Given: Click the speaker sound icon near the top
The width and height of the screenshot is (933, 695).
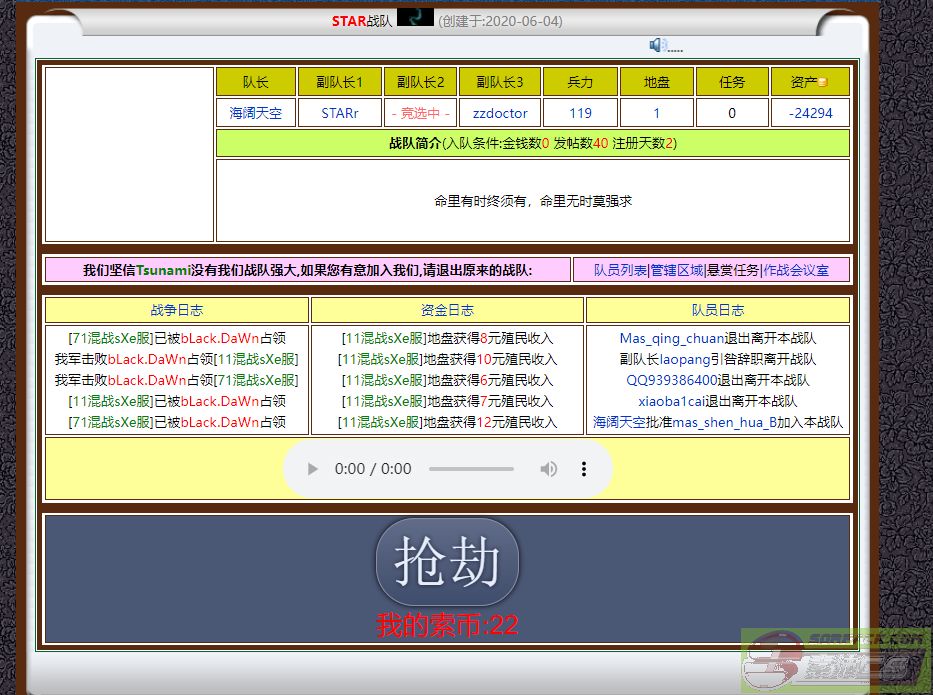Looking at the screenshot, I should (x=657, y=45).
